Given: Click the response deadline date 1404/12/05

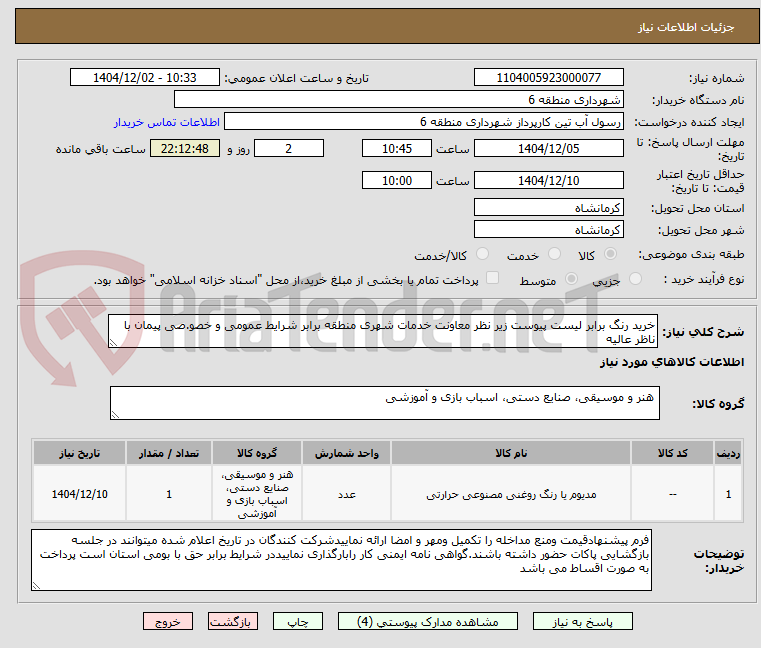Looking at the screenshot, I should coord(548,148).
